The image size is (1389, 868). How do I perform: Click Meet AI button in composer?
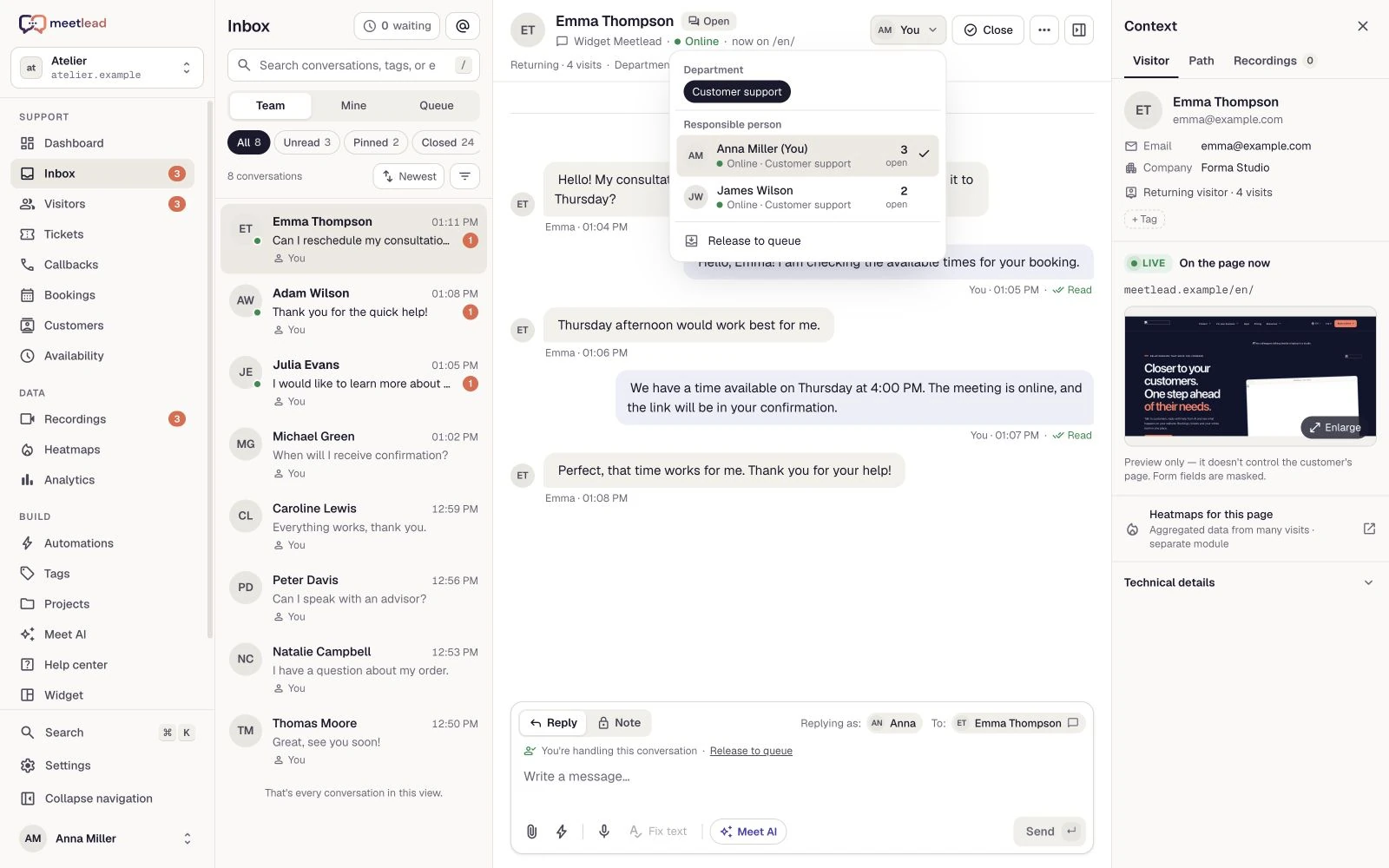(748, 832)
